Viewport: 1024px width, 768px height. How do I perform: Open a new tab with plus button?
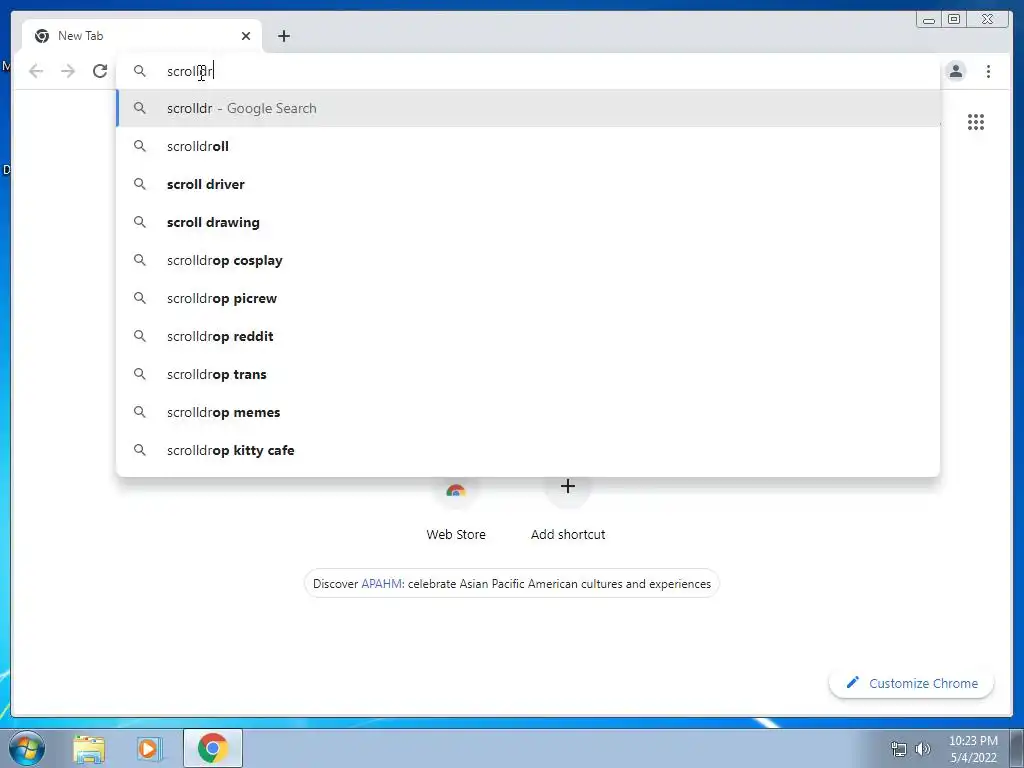(x=283, y=36)
